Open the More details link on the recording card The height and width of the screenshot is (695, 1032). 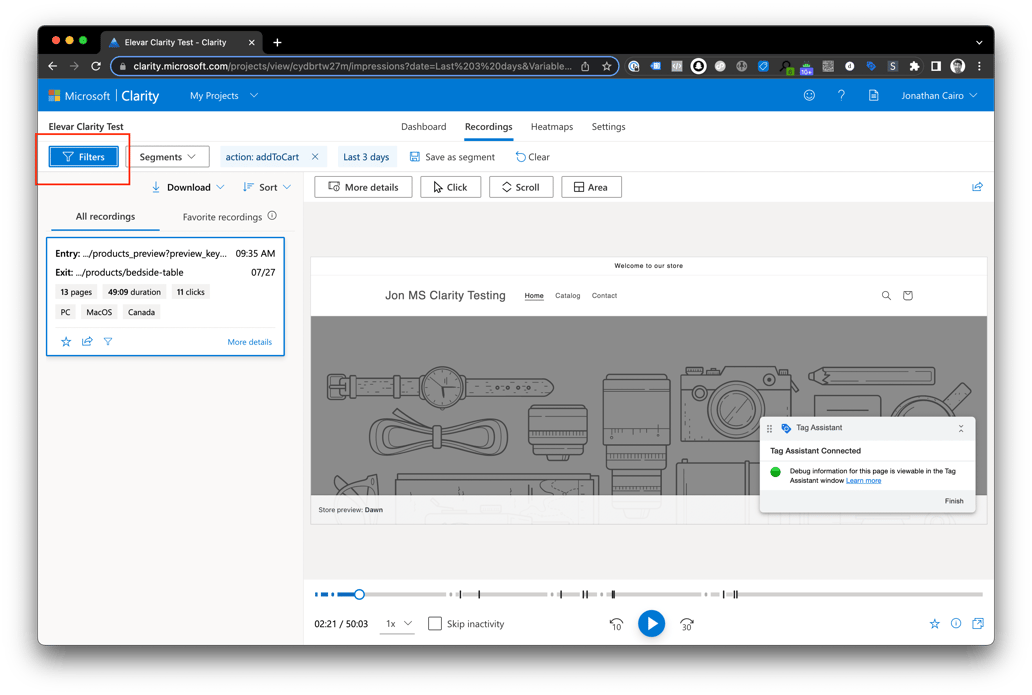point(249,342)
